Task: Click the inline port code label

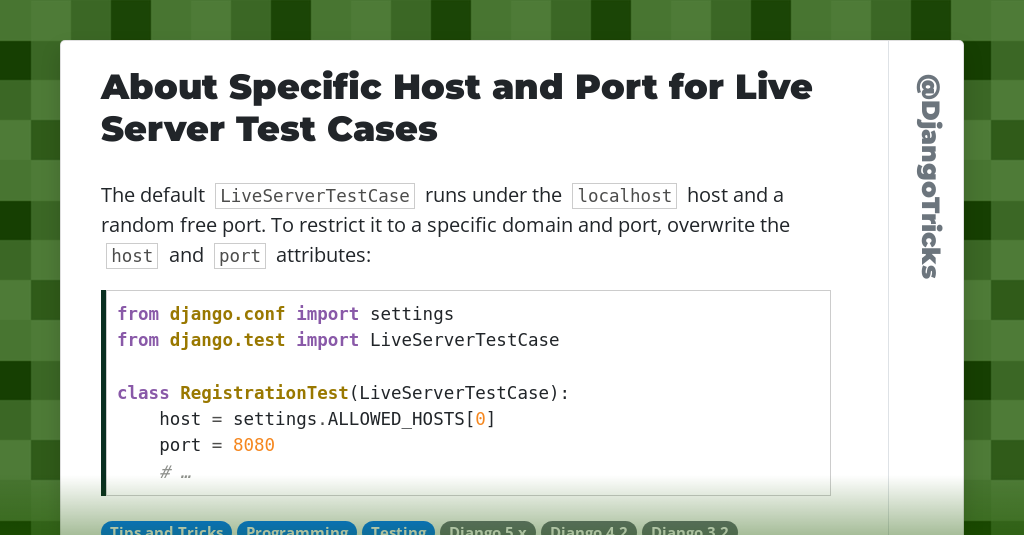Action: [x=240, y=256]
